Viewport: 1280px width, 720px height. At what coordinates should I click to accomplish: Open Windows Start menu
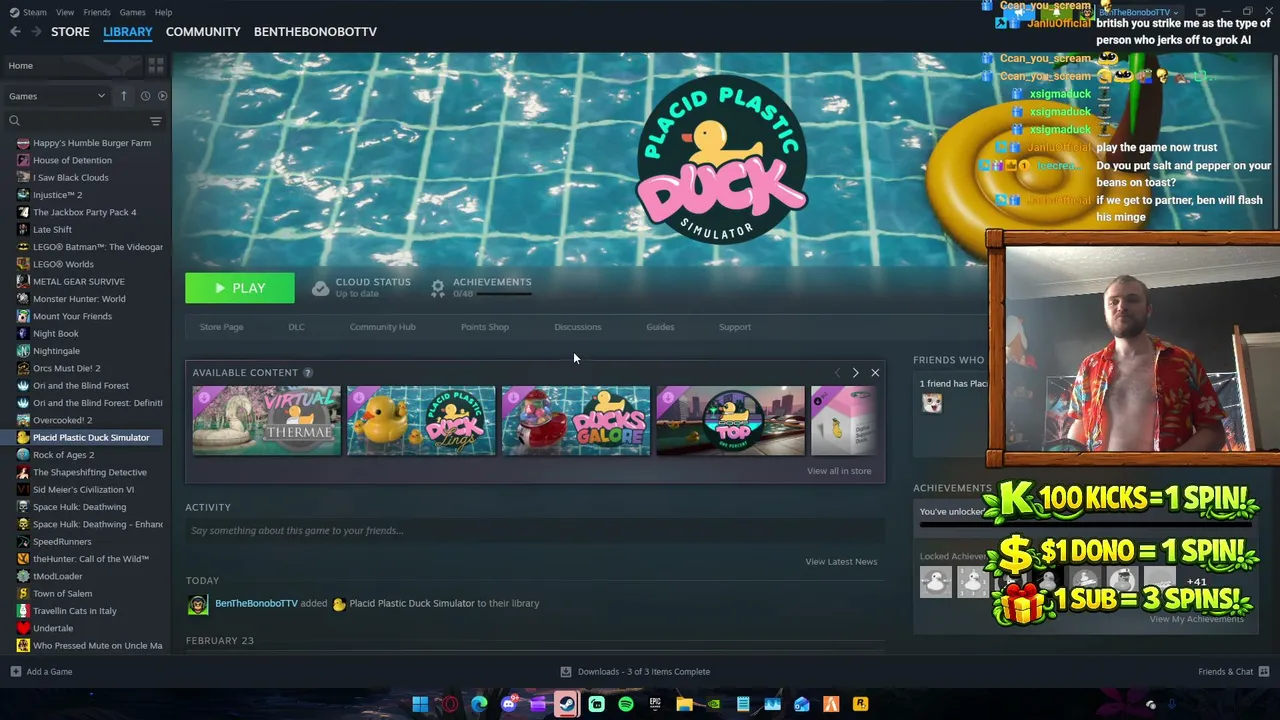tap(420, 704)
